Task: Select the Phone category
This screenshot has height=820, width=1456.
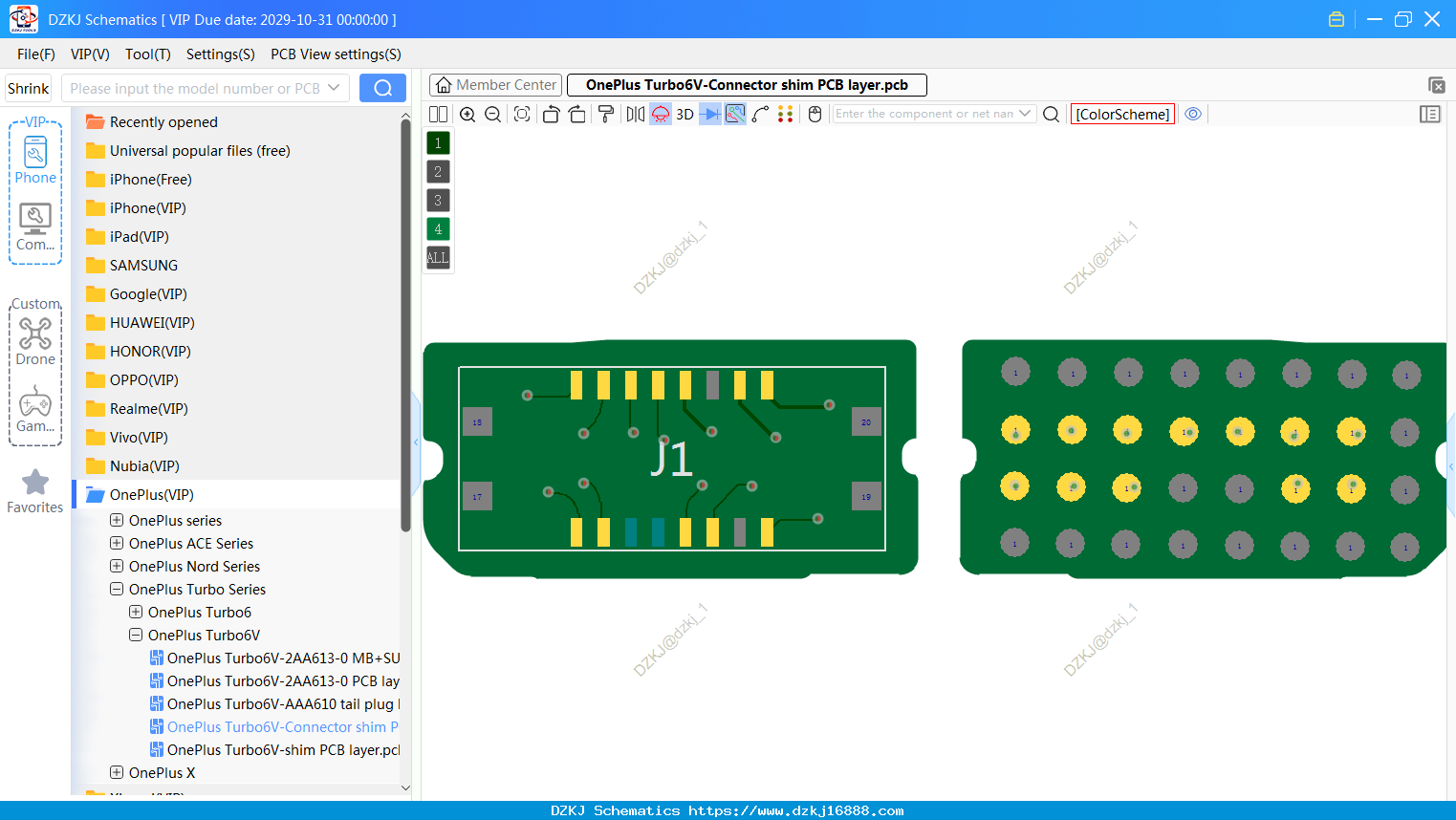Action: 35,160
